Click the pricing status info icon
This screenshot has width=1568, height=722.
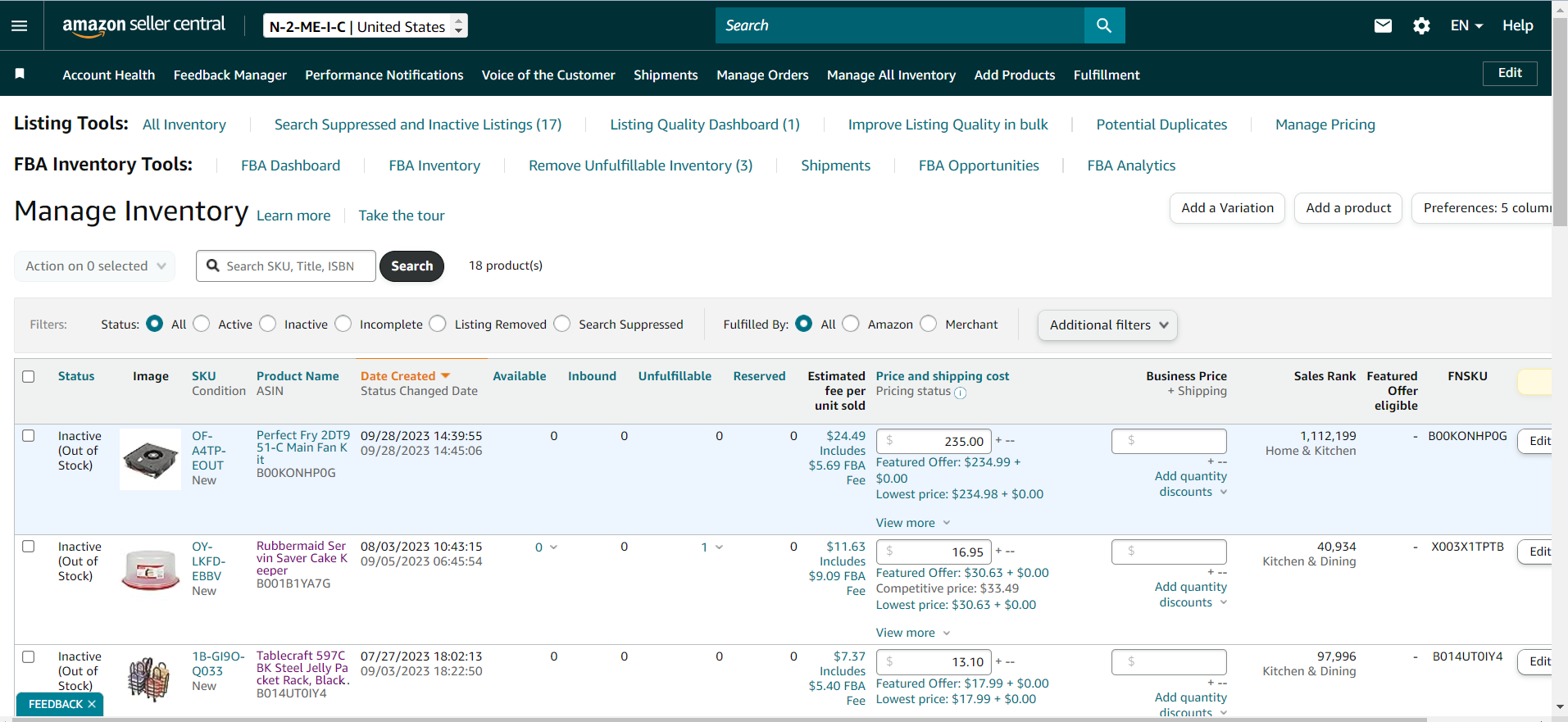(961, 393)
